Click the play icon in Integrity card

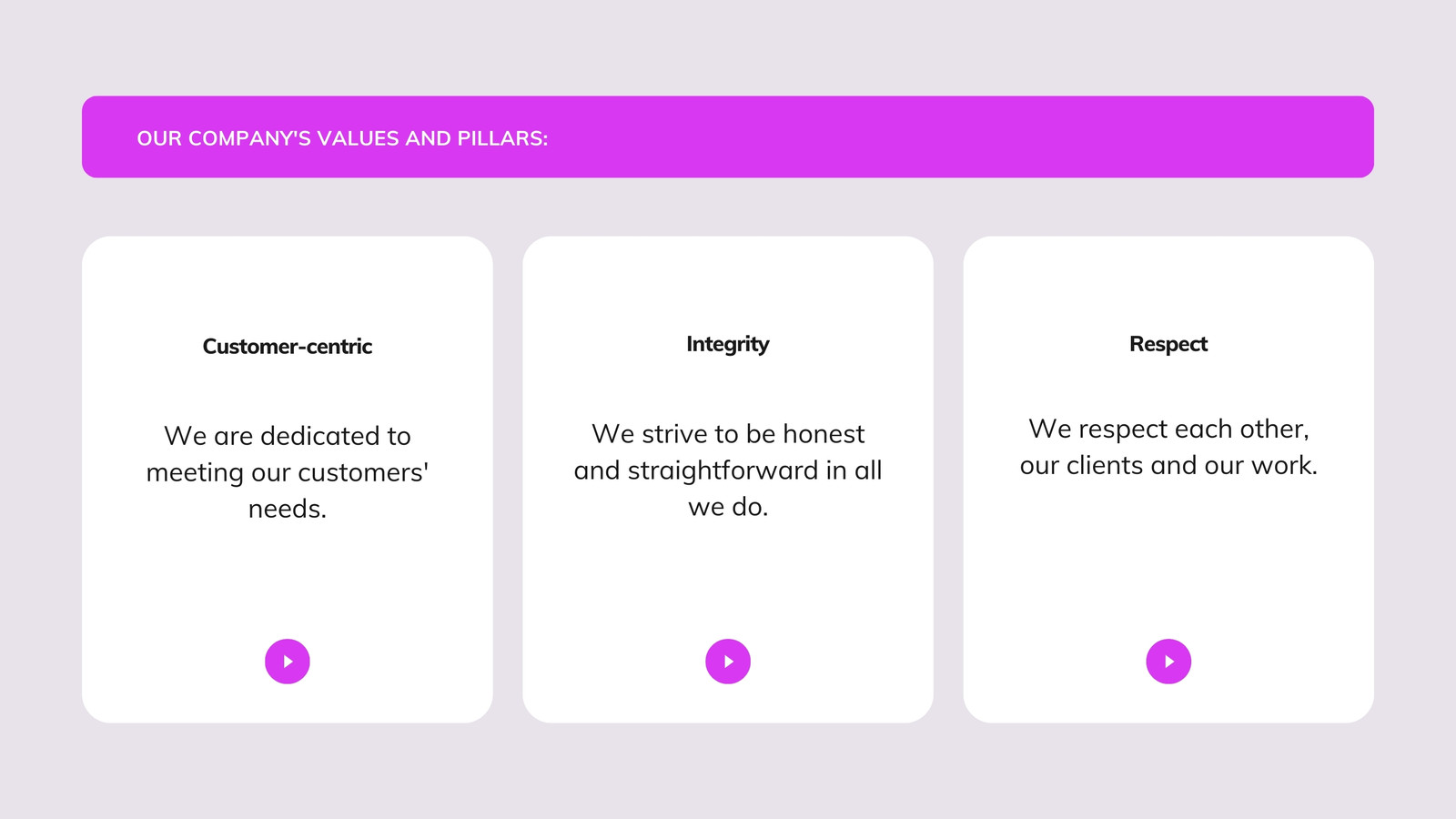coord(728,662)
